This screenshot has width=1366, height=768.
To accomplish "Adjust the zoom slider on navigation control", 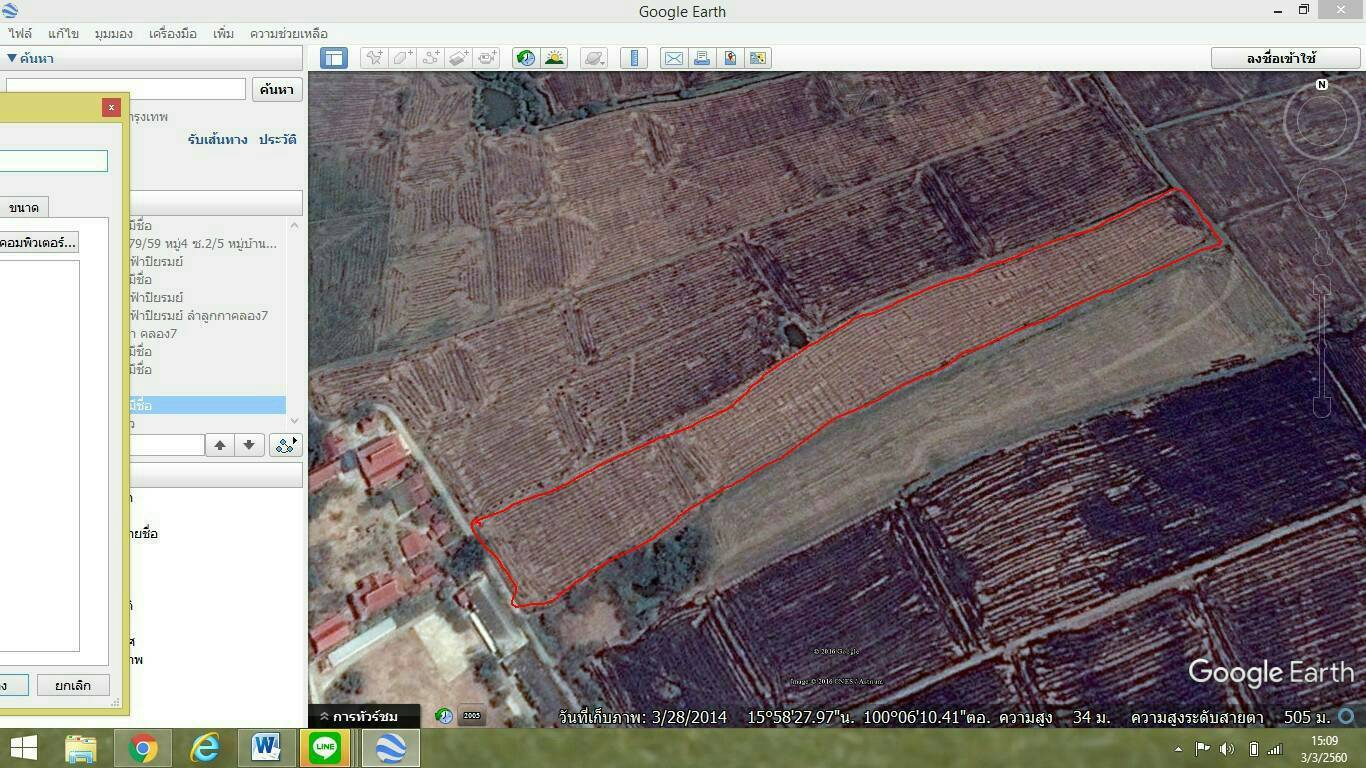I will coord(1322,347).
